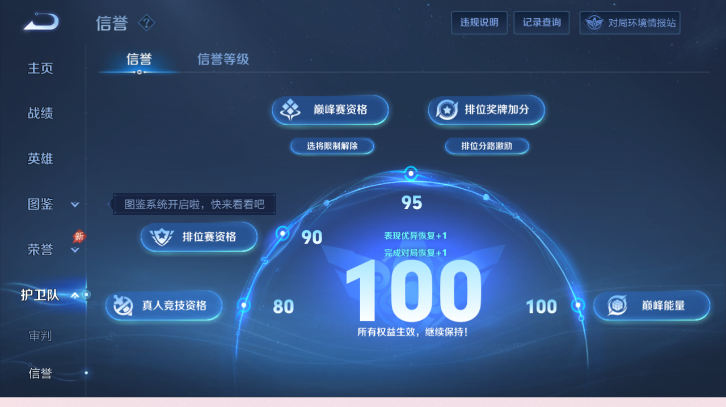Image resolution: width=726 pixels, height=407 pixels.
Task: Click the 100 score node on the arc
Action: coord(578,305)
